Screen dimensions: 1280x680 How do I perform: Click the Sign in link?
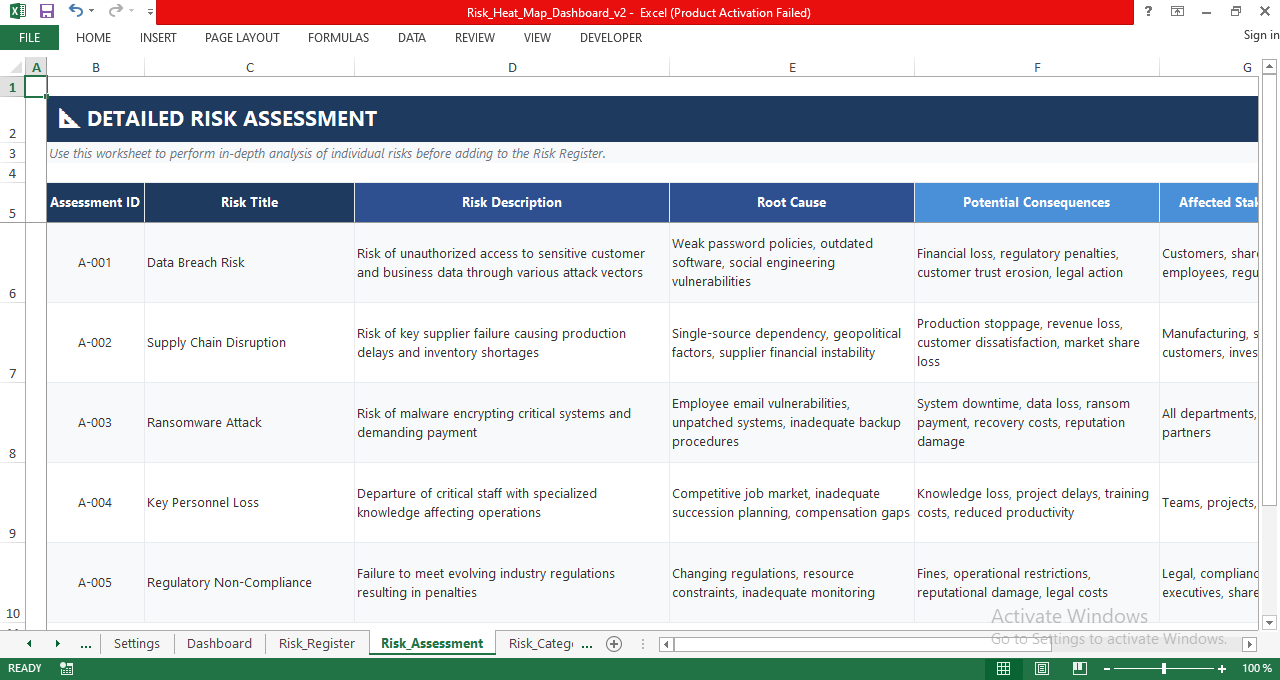point(1261,35)
